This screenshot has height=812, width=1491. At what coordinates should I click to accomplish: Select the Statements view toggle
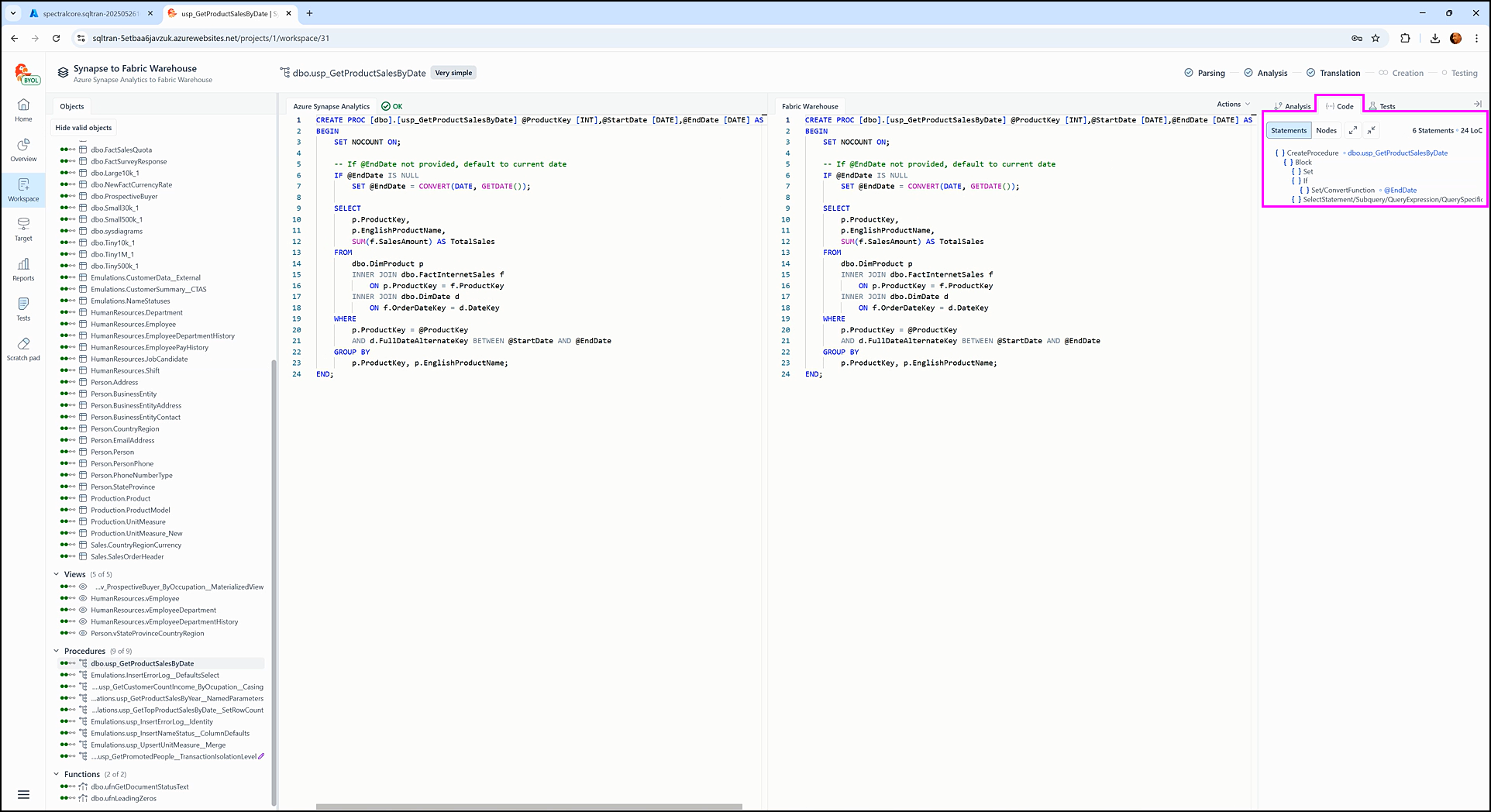[x=1289, y=130]
